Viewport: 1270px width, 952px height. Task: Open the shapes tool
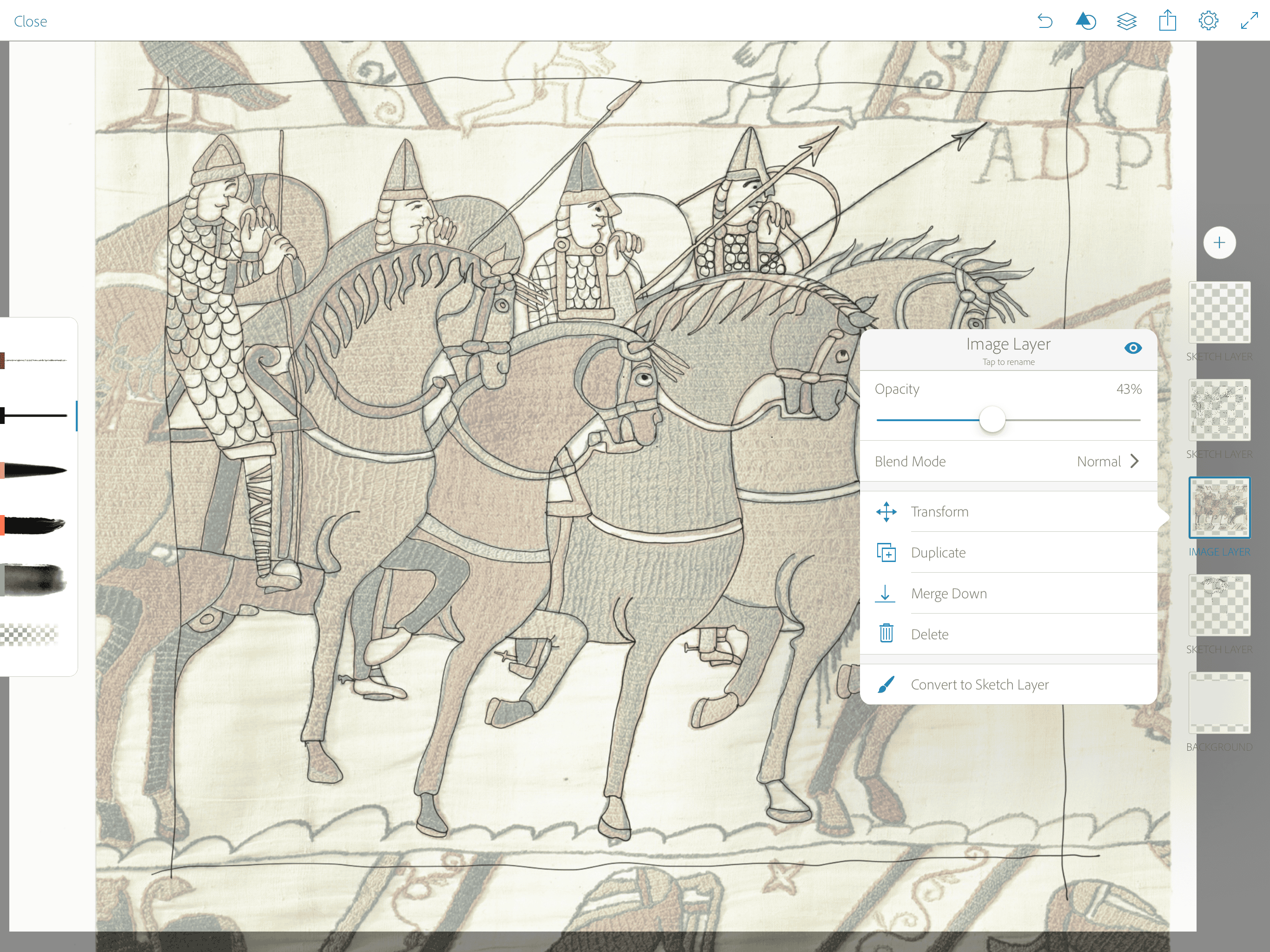pyautogui.click(x=1085, y=21)
